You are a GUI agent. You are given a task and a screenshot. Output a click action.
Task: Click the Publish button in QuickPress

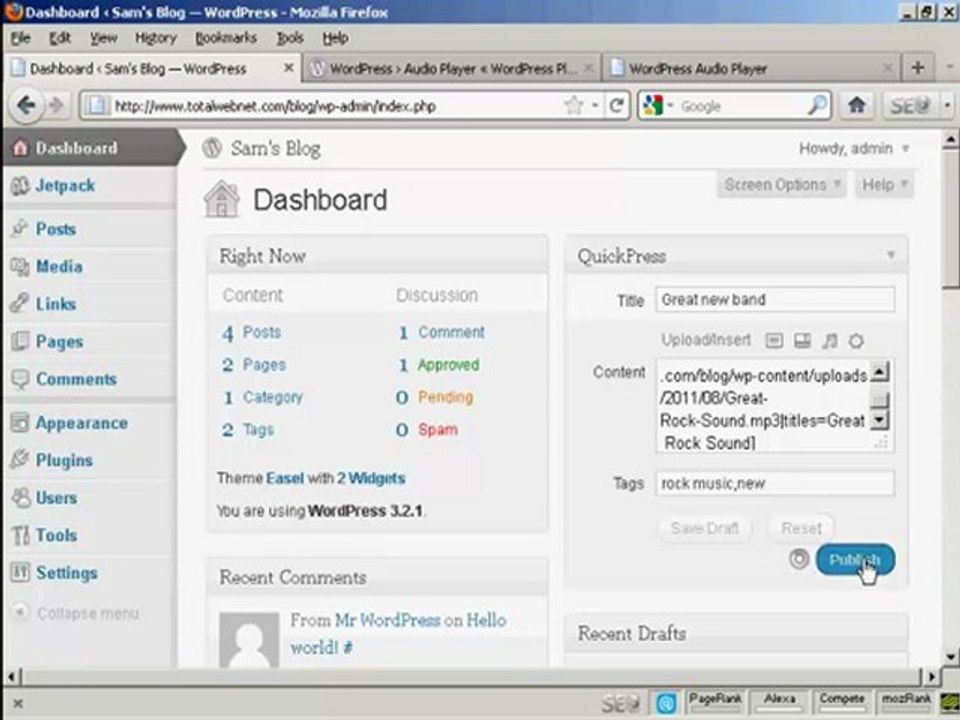tap(855, 559)
